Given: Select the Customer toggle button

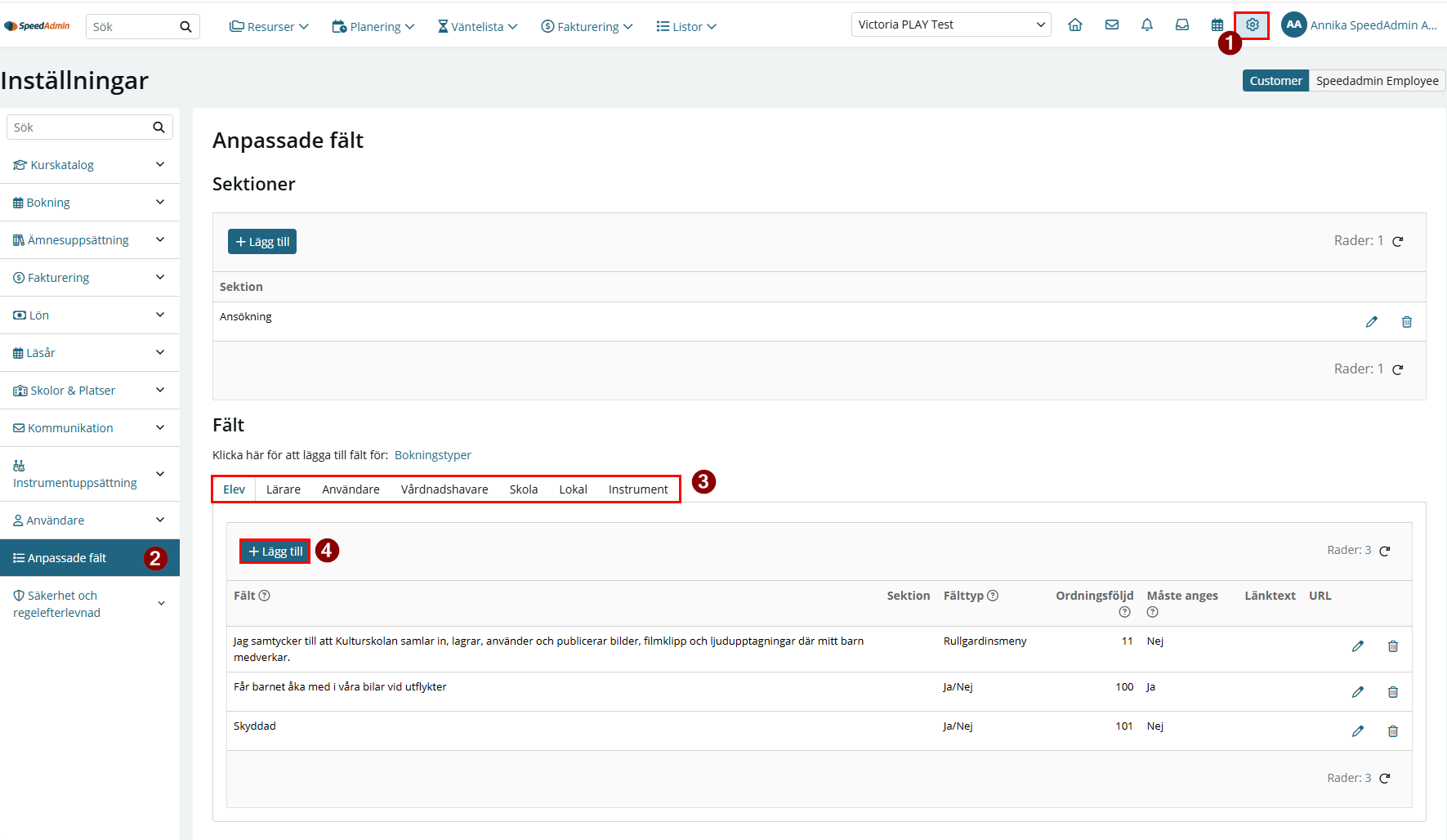Looking at the screenshot, I should tap(1275, 81).
